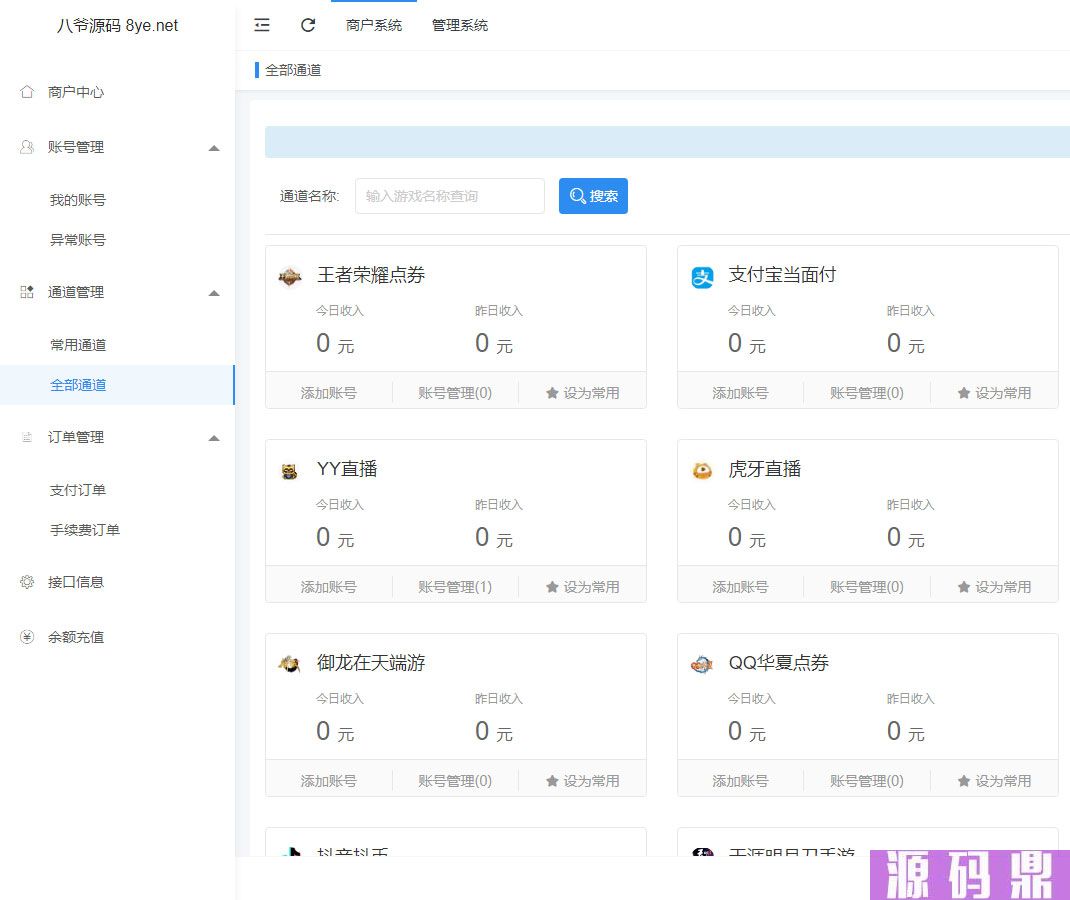Switch to the 商户系统 tab
Viewport: 1070px width, 900px height.
coord(374,25)
